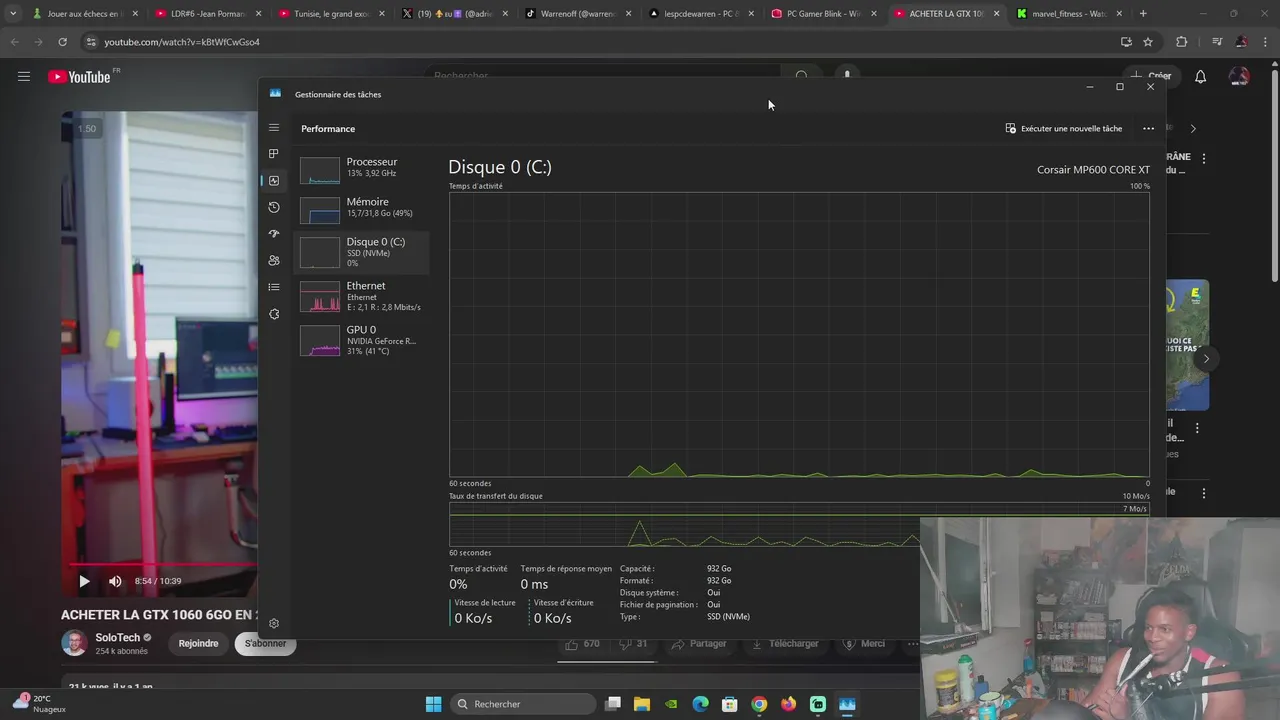Open the YouTube guide hamburger menu
The width and height of the screenshot is (1280, 720).
pyautogui.click(x=24, y=76)
